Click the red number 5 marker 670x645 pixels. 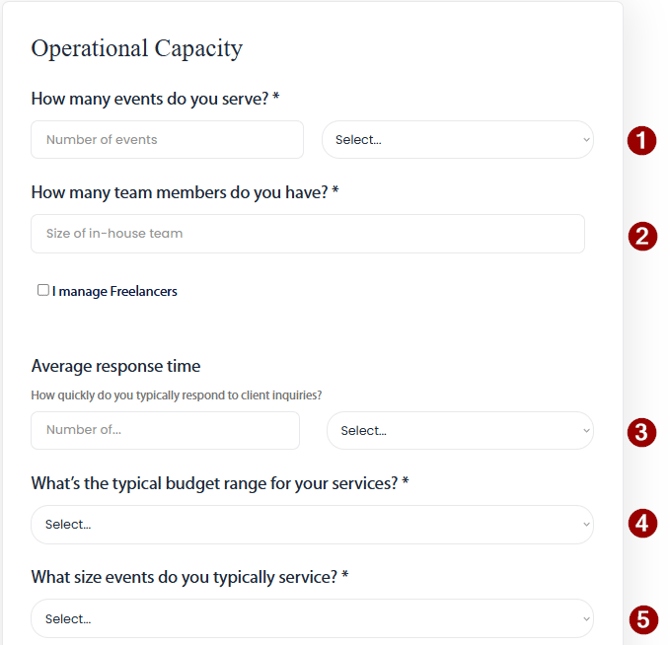(x=643, y=620)
